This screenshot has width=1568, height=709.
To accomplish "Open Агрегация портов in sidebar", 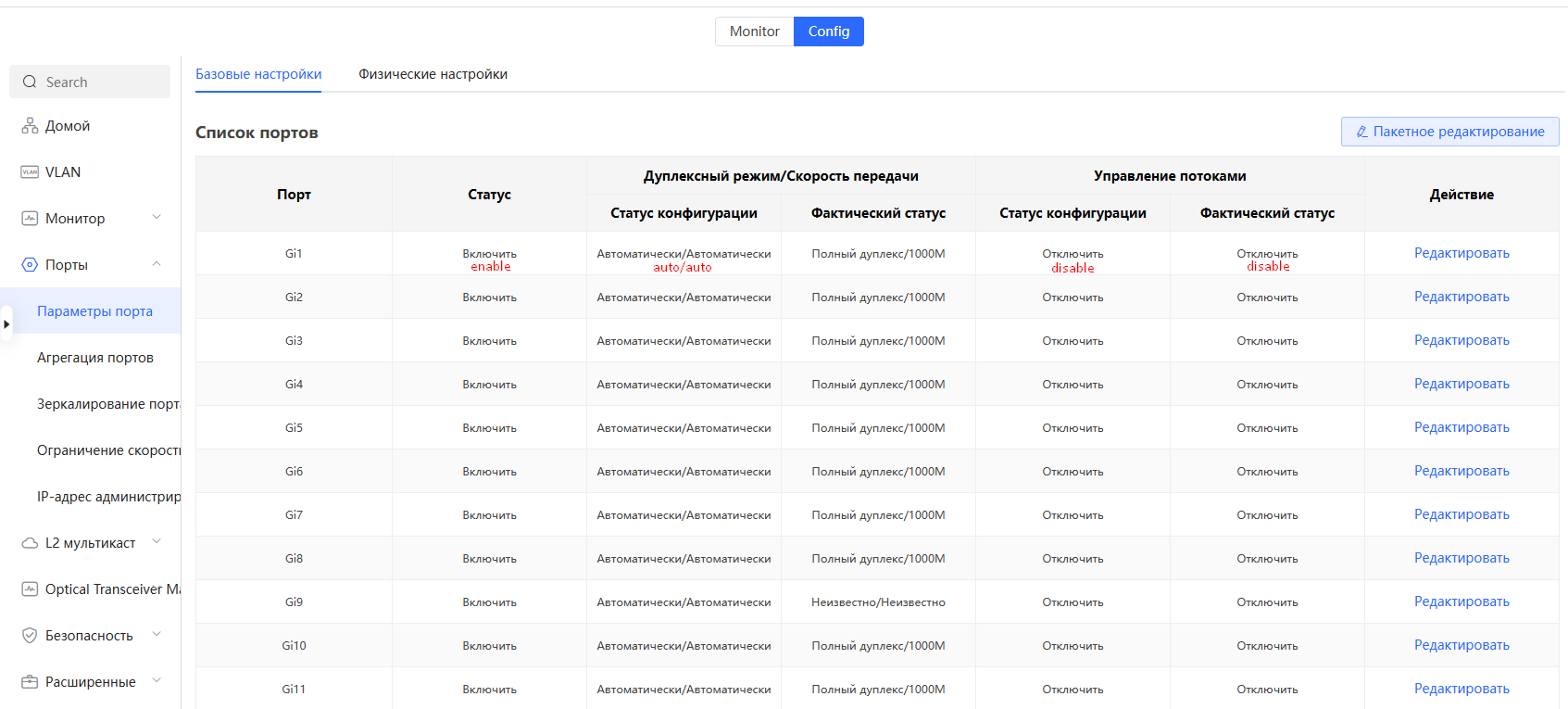I will (95, 358).
